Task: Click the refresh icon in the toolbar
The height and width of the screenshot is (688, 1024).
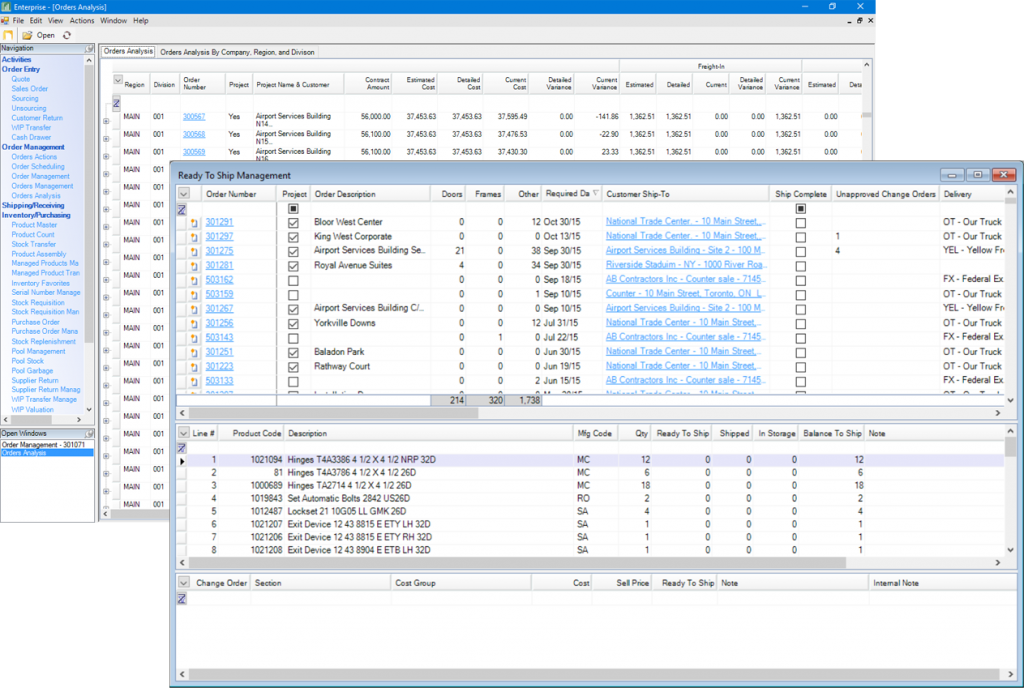Action: [x=66, y=35]
